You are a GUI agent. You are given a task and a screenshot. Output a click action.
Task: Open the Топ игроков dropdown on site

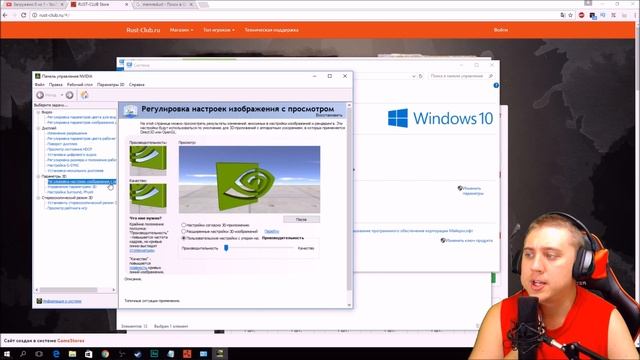click(x=219, y=30)
